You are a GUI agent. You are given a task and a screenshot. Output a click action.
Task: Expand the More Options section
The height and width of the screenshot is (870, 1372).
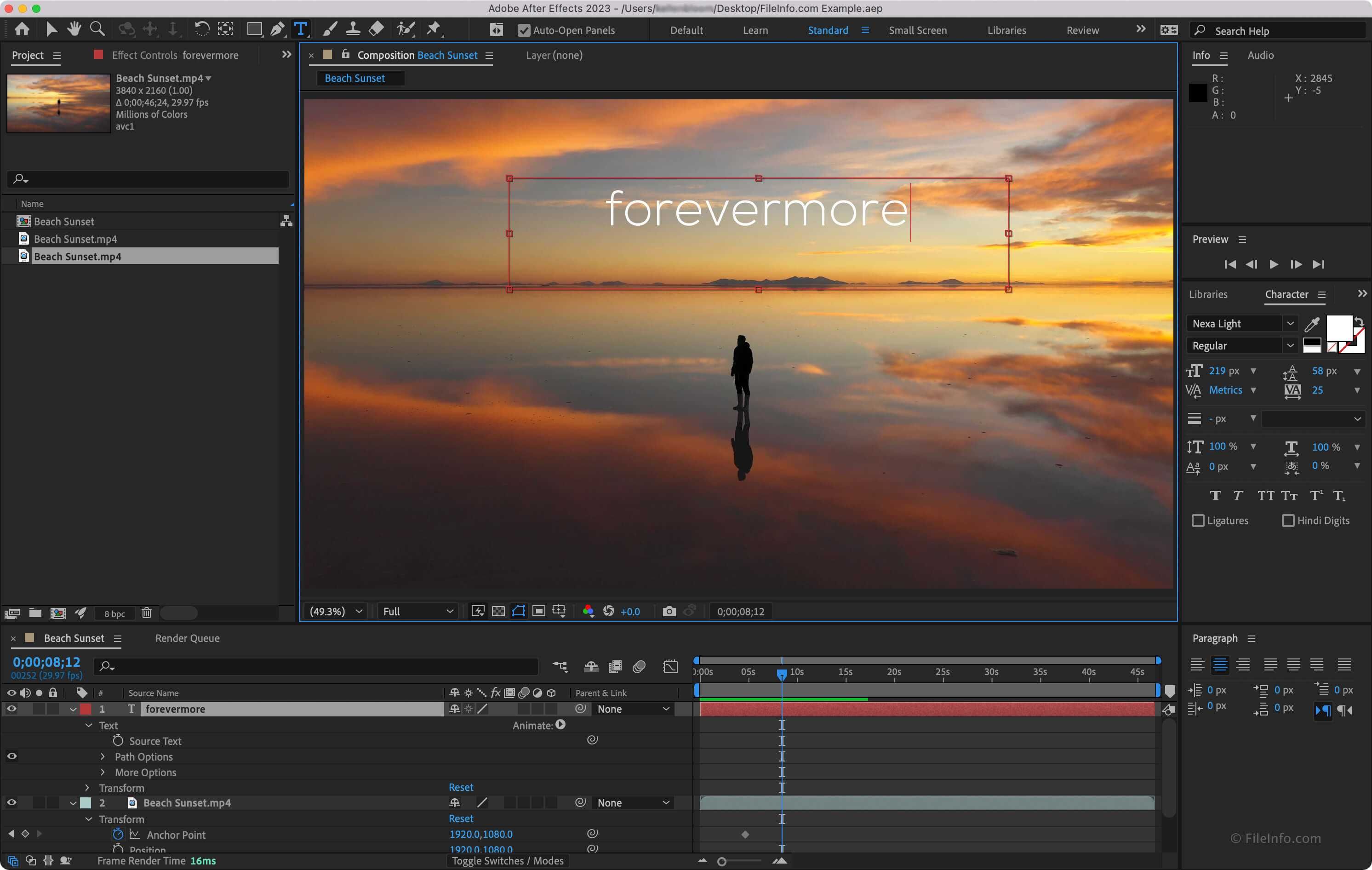click(104, 771)
